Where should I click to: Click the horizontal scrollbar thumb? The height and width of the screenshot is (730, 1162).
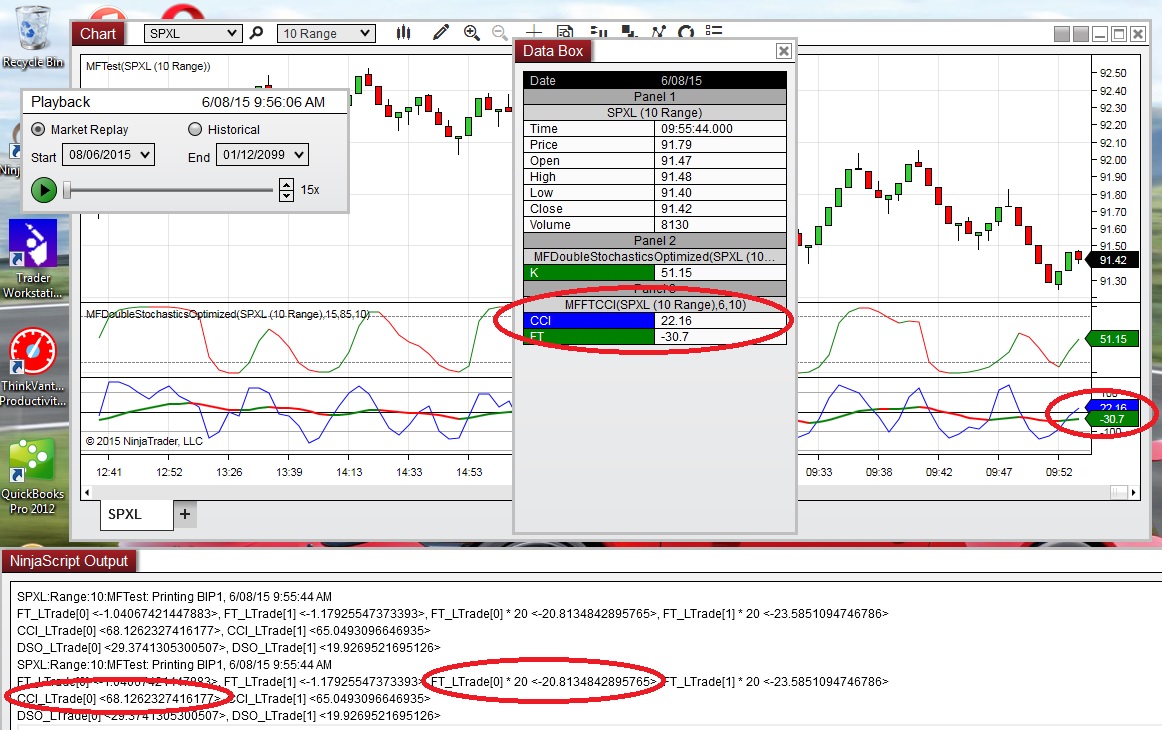[x=1118, y=492]
